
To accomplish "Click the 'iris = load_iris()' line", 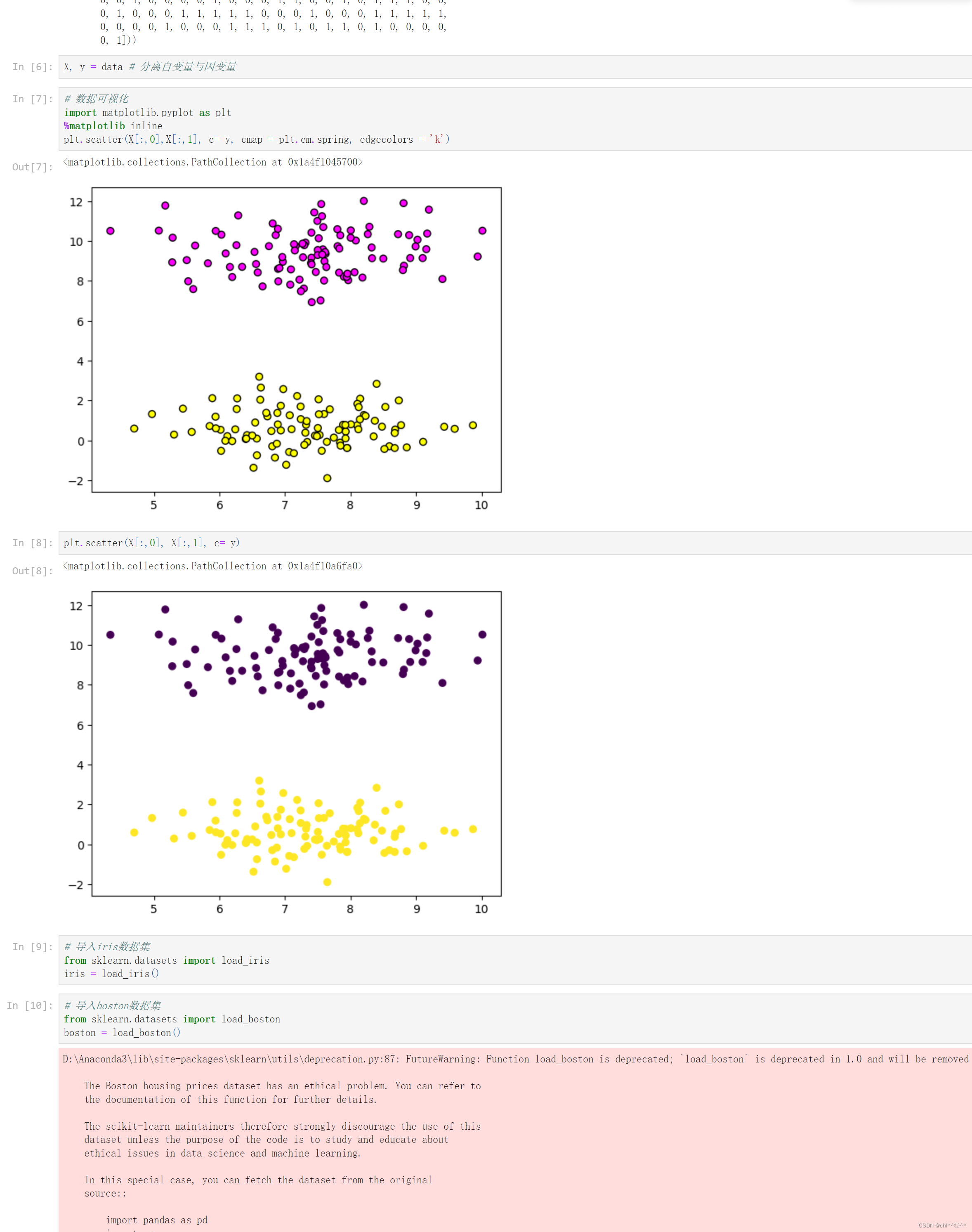I will (x=111, y=974).
